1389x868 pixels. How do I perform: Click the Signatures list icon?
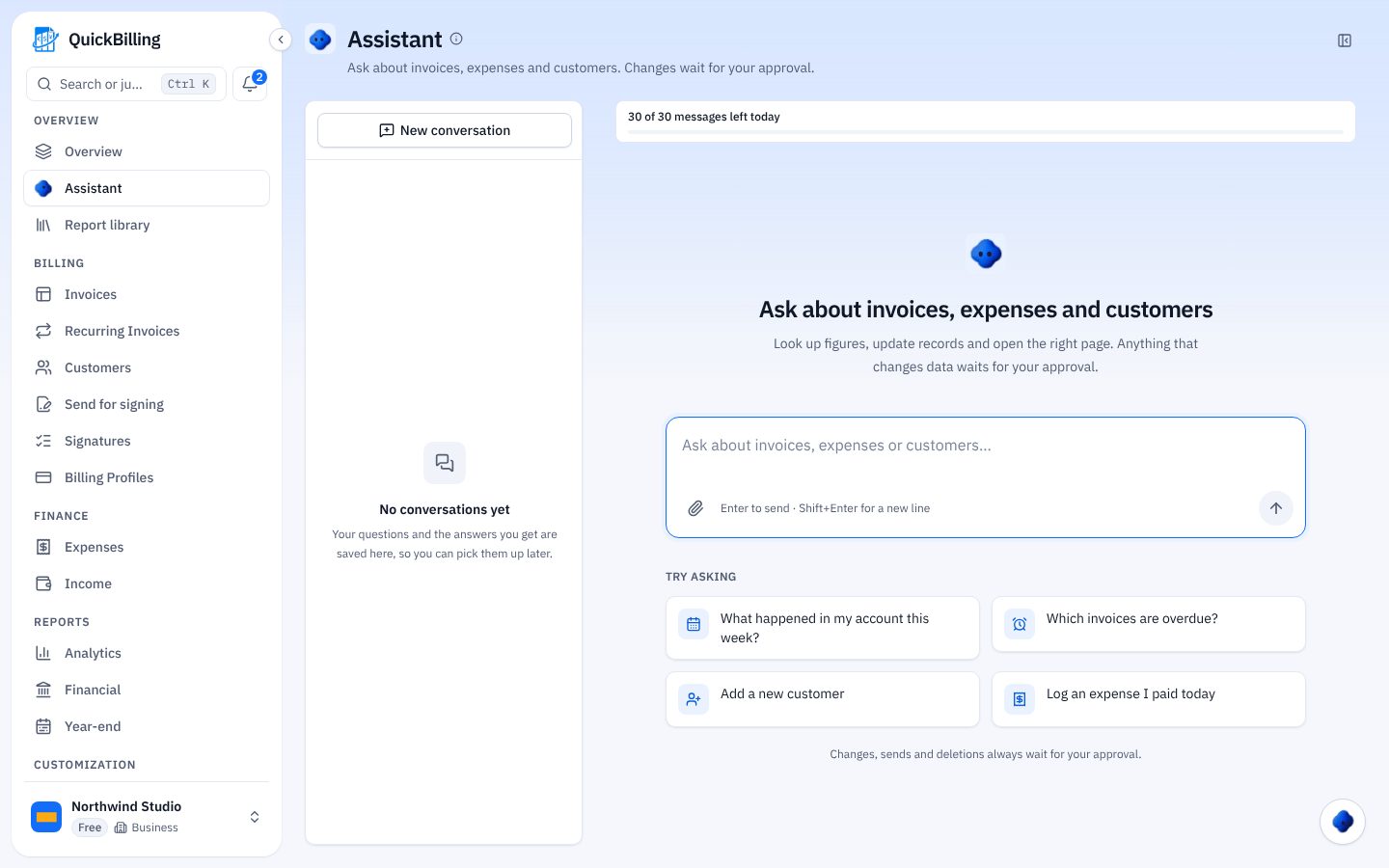pyautogui.click(x=43, y=441)
